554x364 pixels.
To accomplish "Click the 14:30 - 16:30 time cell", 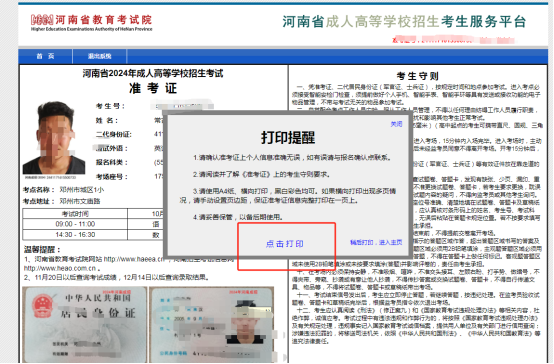I will coord(75,235).
